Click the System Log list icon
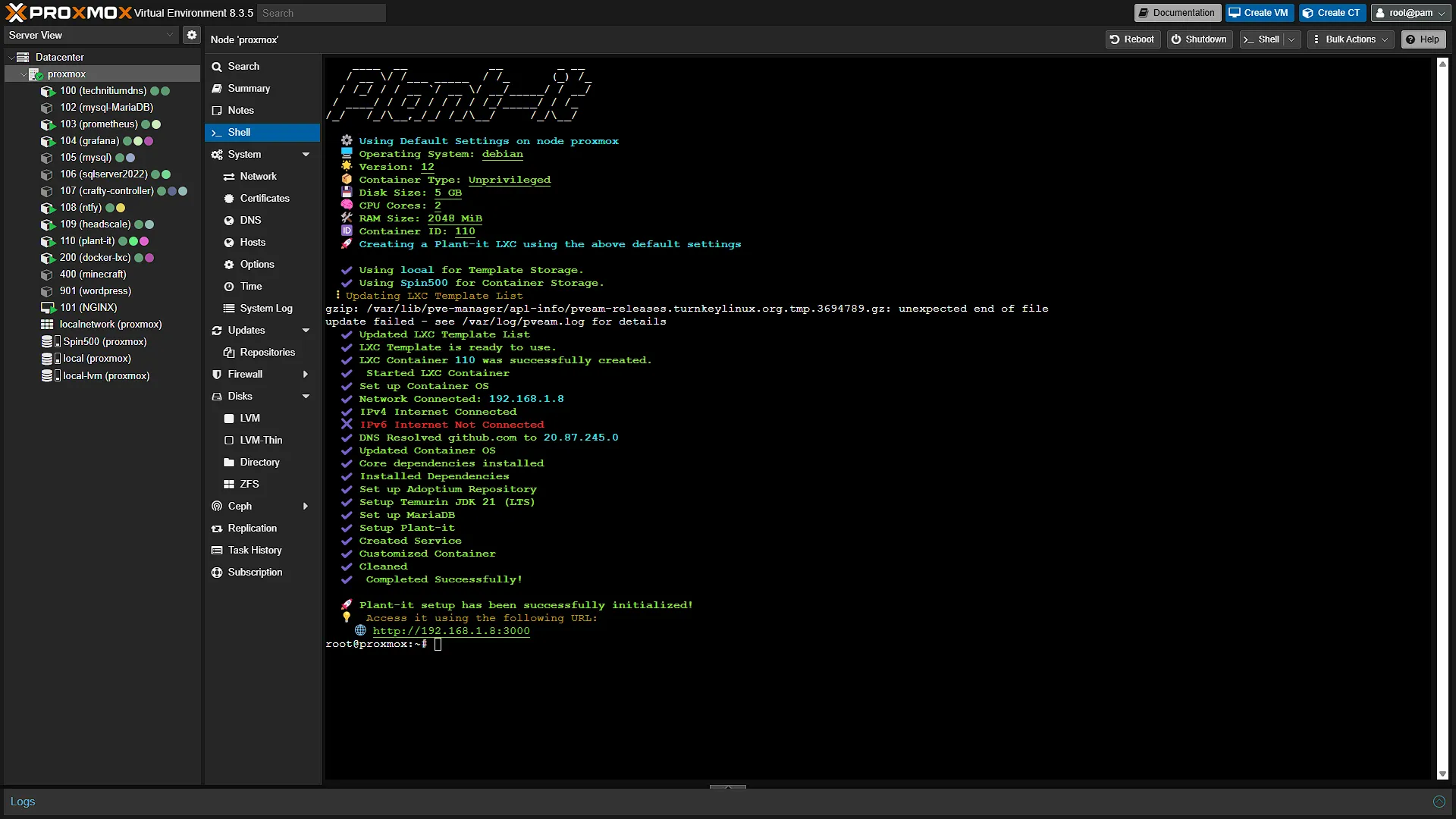The height and width of the screenshot is (819, 1456). tap(229, 309)
